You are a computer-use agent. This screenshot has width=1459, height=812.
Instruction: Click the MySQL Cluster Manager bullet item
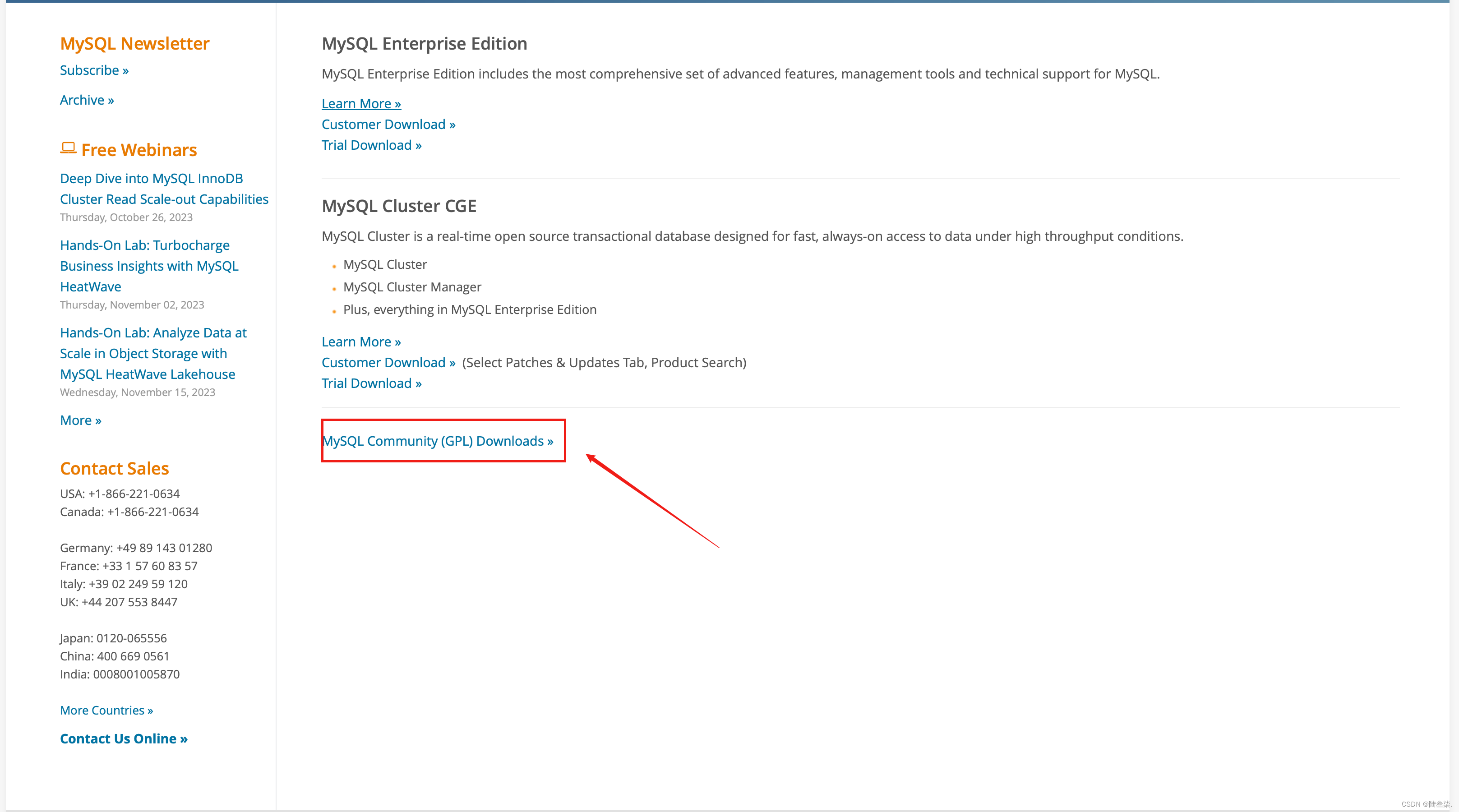[412, 287]
